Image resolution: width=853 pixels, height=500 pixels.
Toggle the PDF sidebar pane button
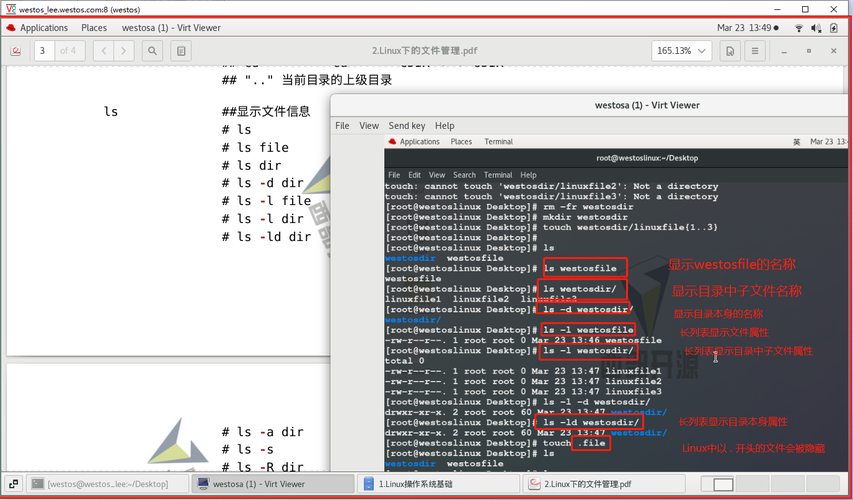pos(181,51)
